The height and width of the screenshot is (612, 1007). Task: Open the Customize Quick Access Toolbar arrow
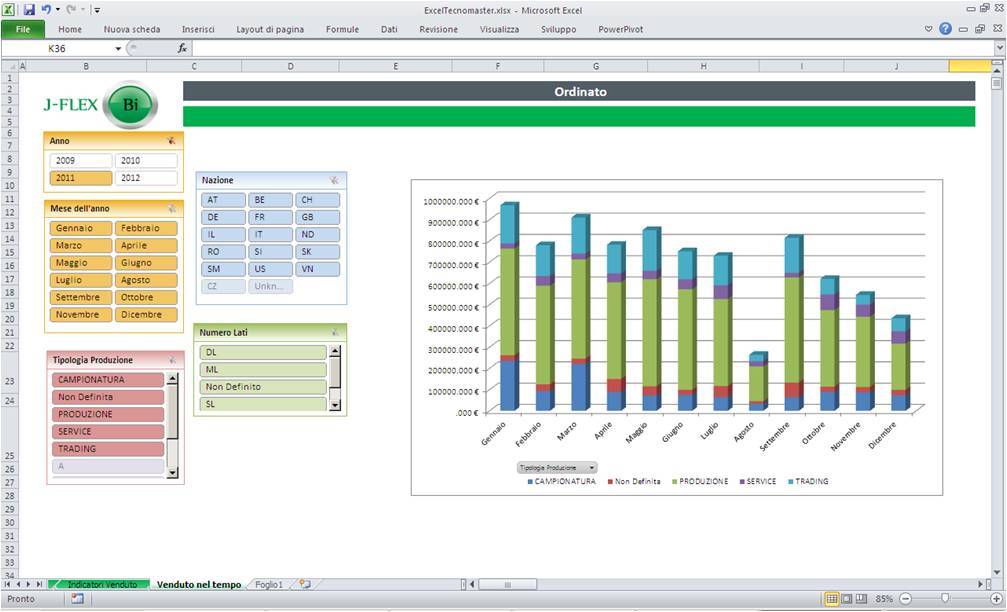click(97, 10)
